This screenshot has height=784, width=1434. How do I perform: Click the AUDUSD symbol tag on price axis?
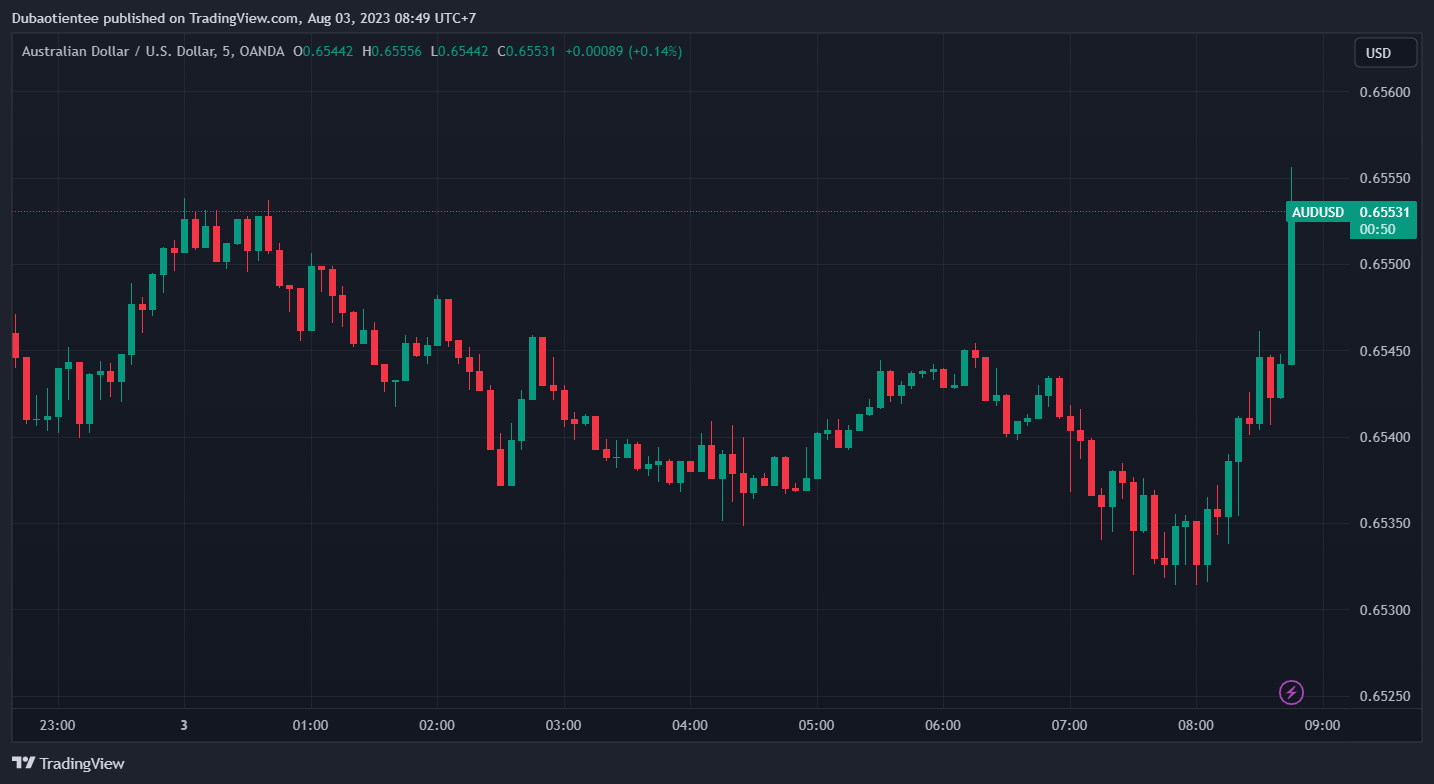pyautogui.click(x=1317, y=212)
